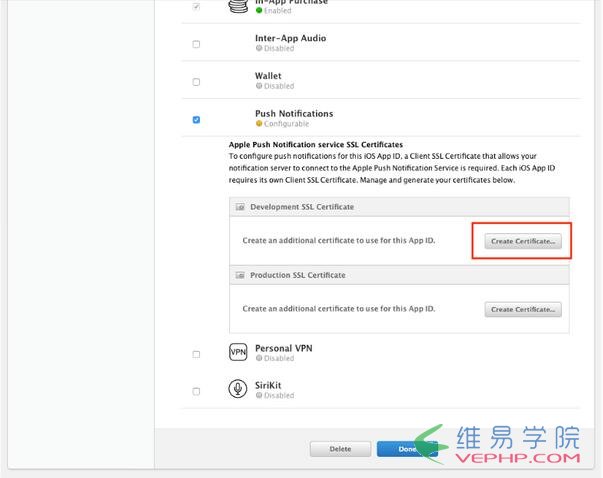Click the green Enabled status dot for In-App Purchase
603x478 pixels.
[259, 10]
